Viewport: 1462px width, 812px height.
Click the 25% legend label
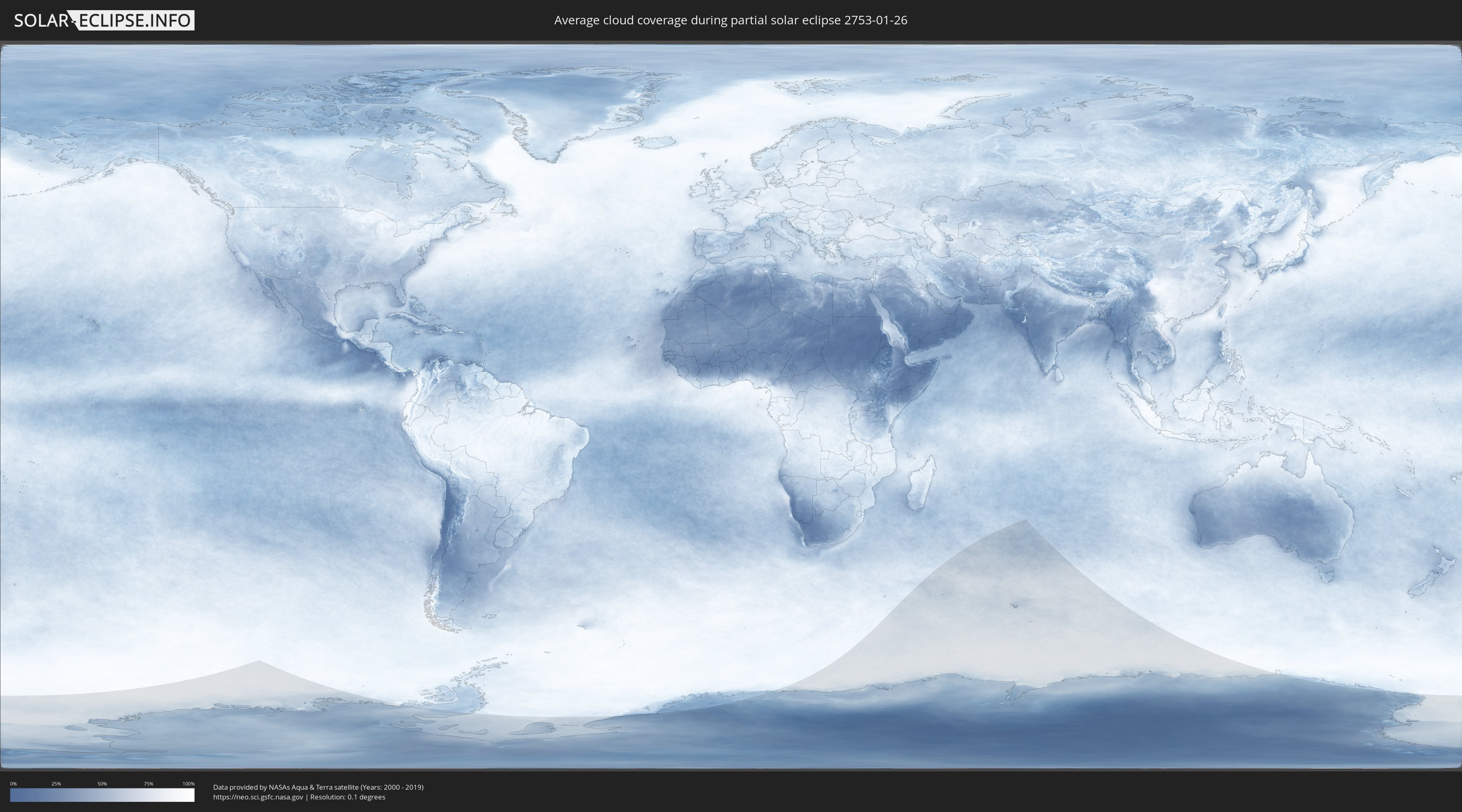[56, 784]
